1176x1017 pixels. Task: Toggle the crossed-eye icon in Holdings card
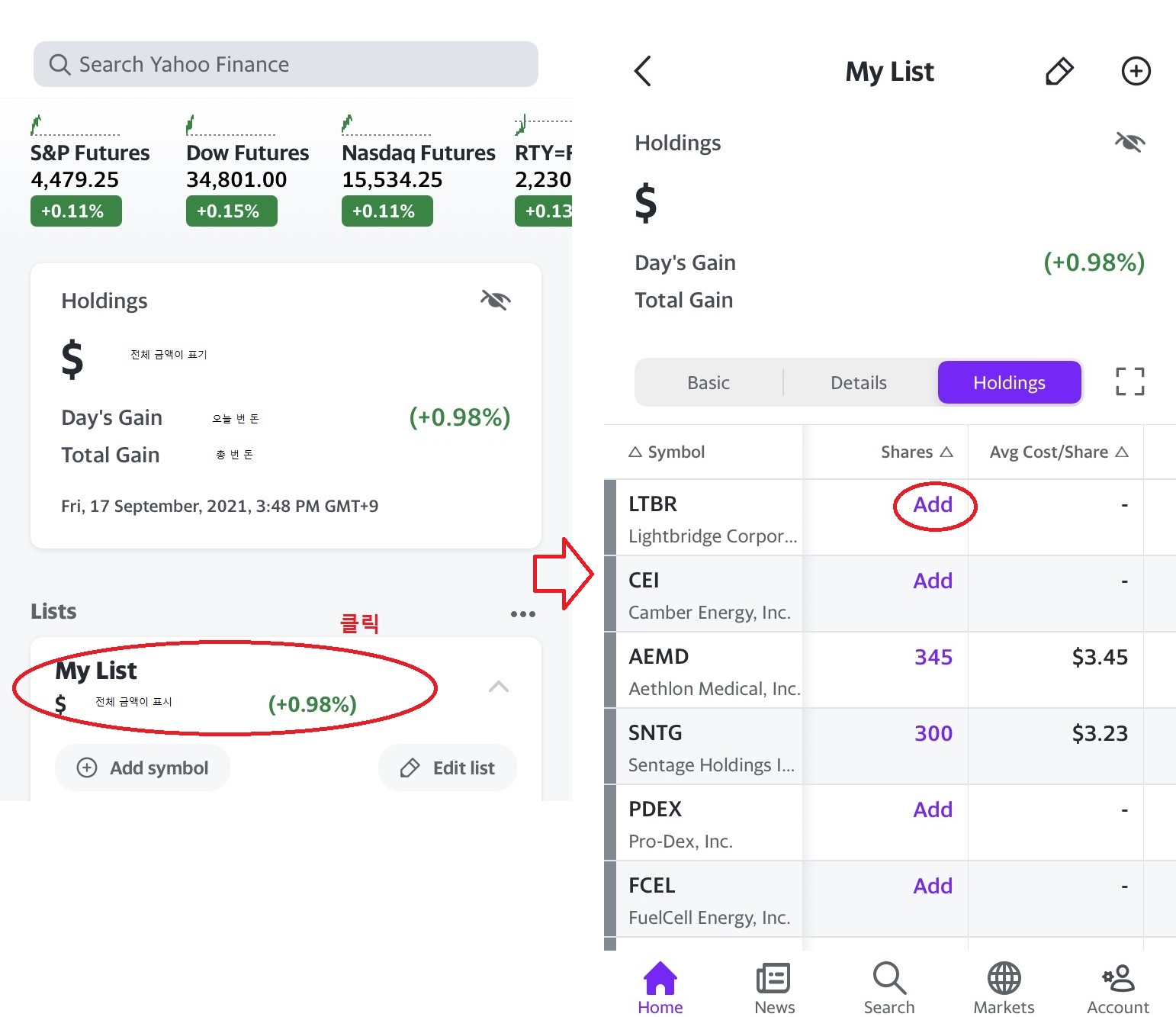point(496,300)
